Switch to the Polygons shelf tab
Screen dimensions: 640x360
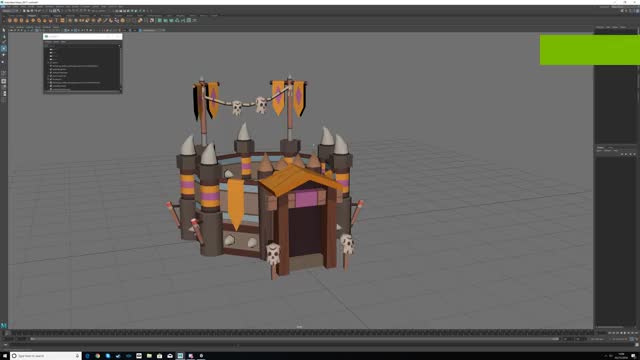pos(31,16)
